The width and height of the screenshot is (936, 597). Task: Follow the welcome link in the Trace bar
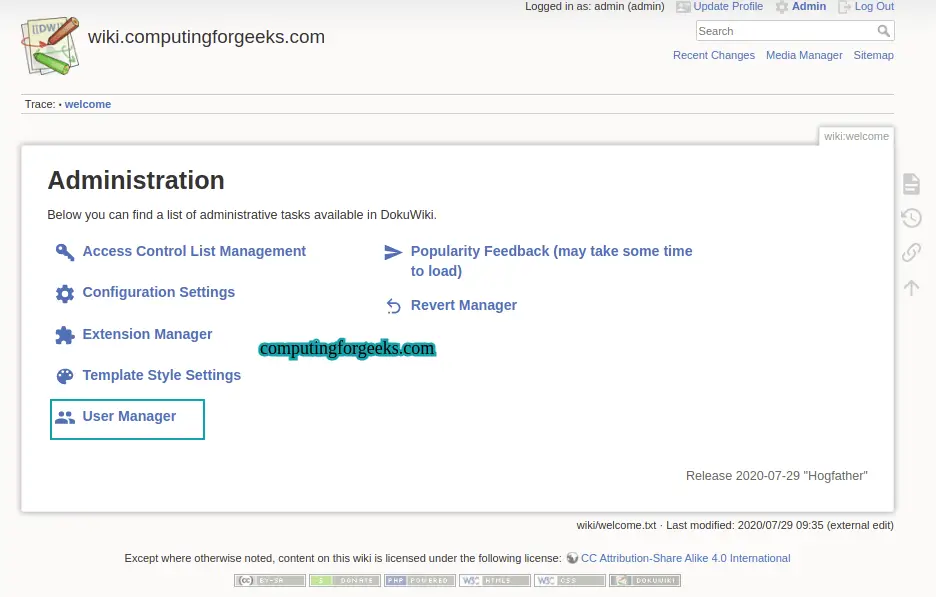point(88,104)
